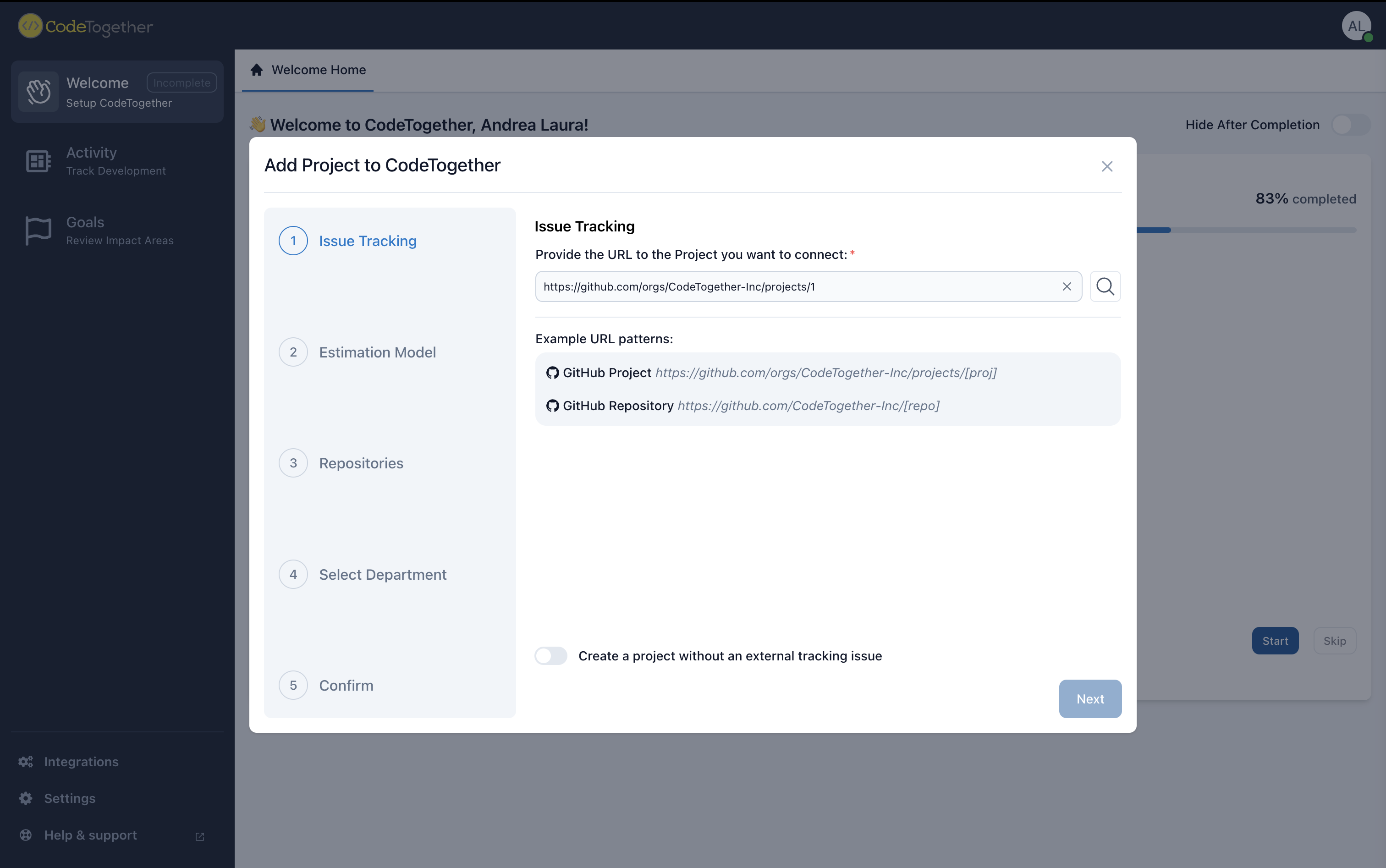Image resolution: width=1386 pixels, height=868 pixels.
Task: Search the entered project URL
Action: [1105, 286]
